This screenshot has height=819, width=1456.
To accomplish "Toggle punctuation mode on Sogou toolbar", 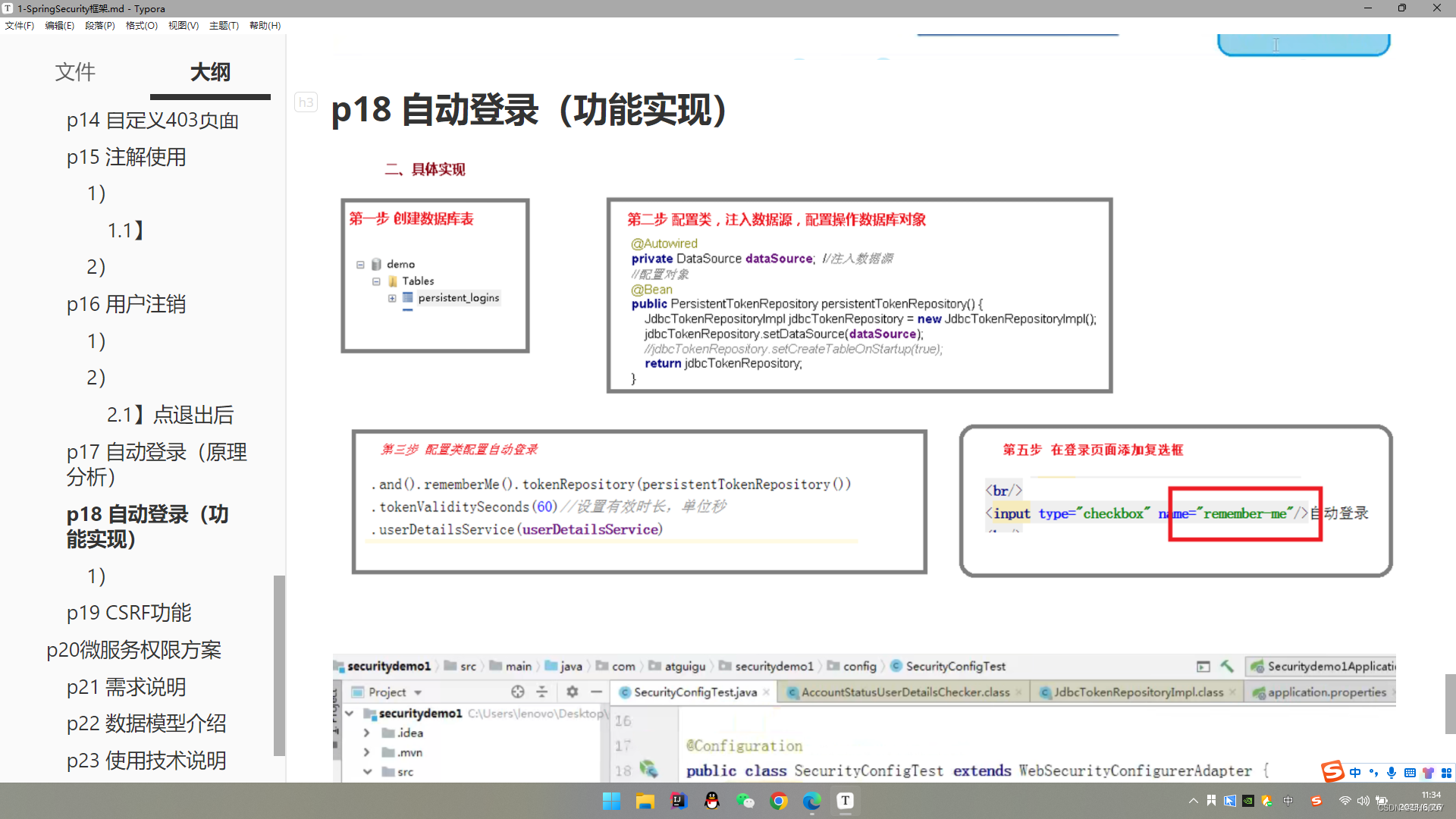I will [x=1373, y=772].
